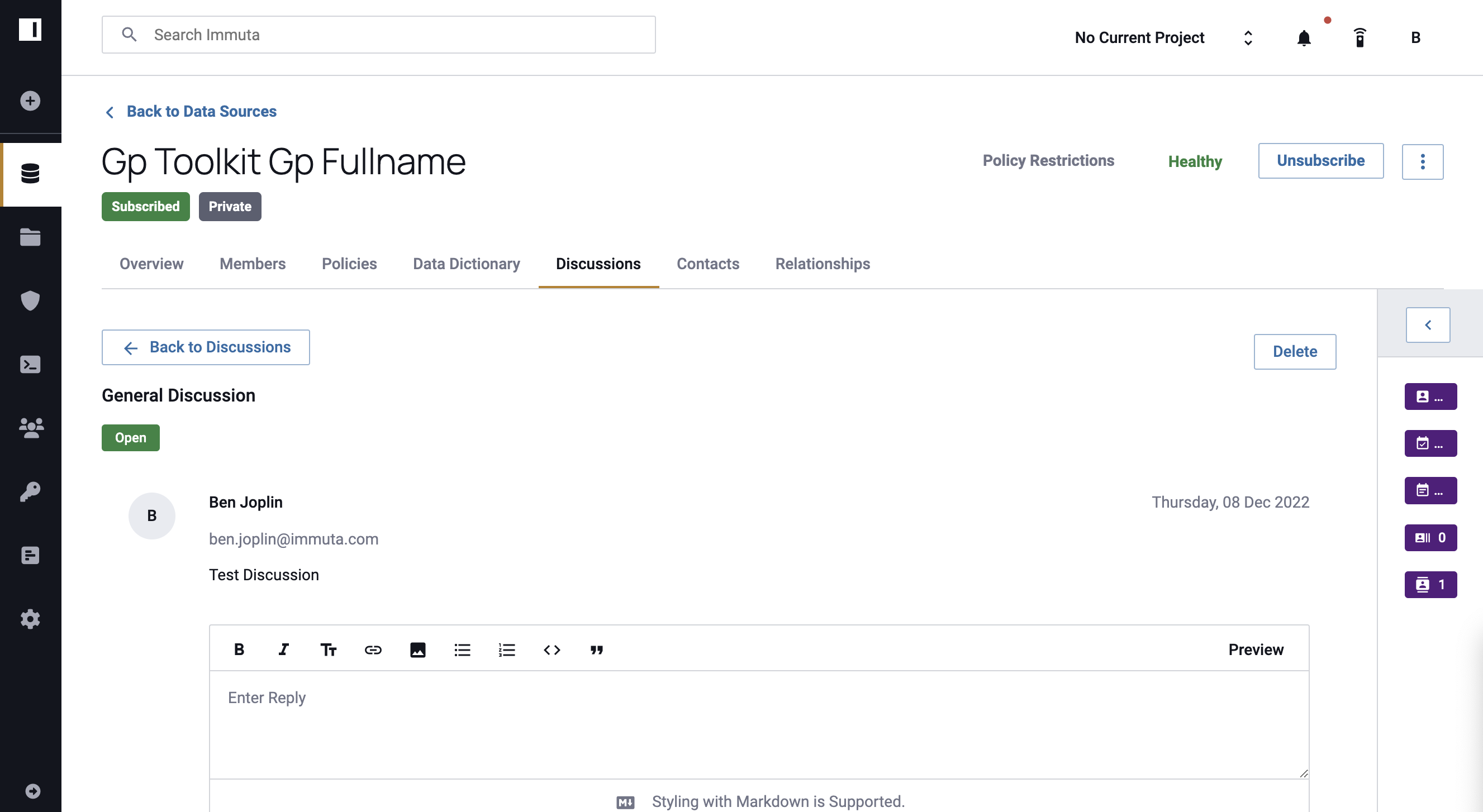1483x812 pixels.
Task: Open user profile avatar B in header
Action: point(1415,37)
